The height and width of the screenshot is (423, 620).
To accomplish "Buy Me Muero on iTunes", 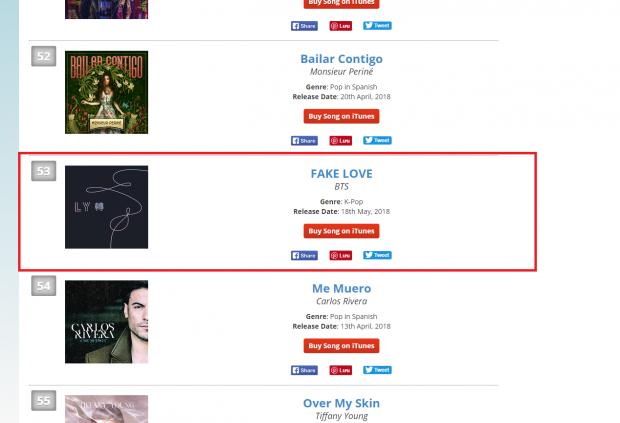I will pyautogui.click(x=341, y=346).
